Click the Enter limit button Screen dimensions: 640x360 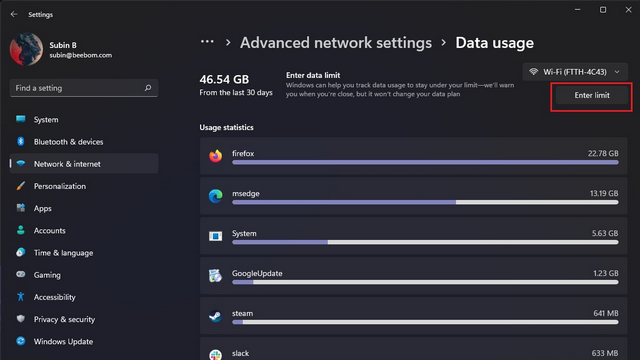coord(592,95)
